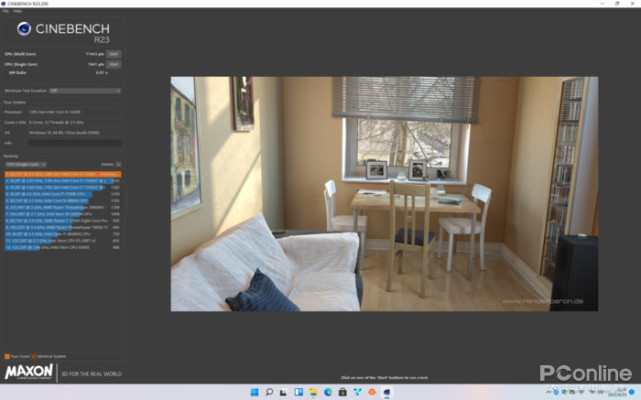
Task: Open the File menu
Action: 5,11
